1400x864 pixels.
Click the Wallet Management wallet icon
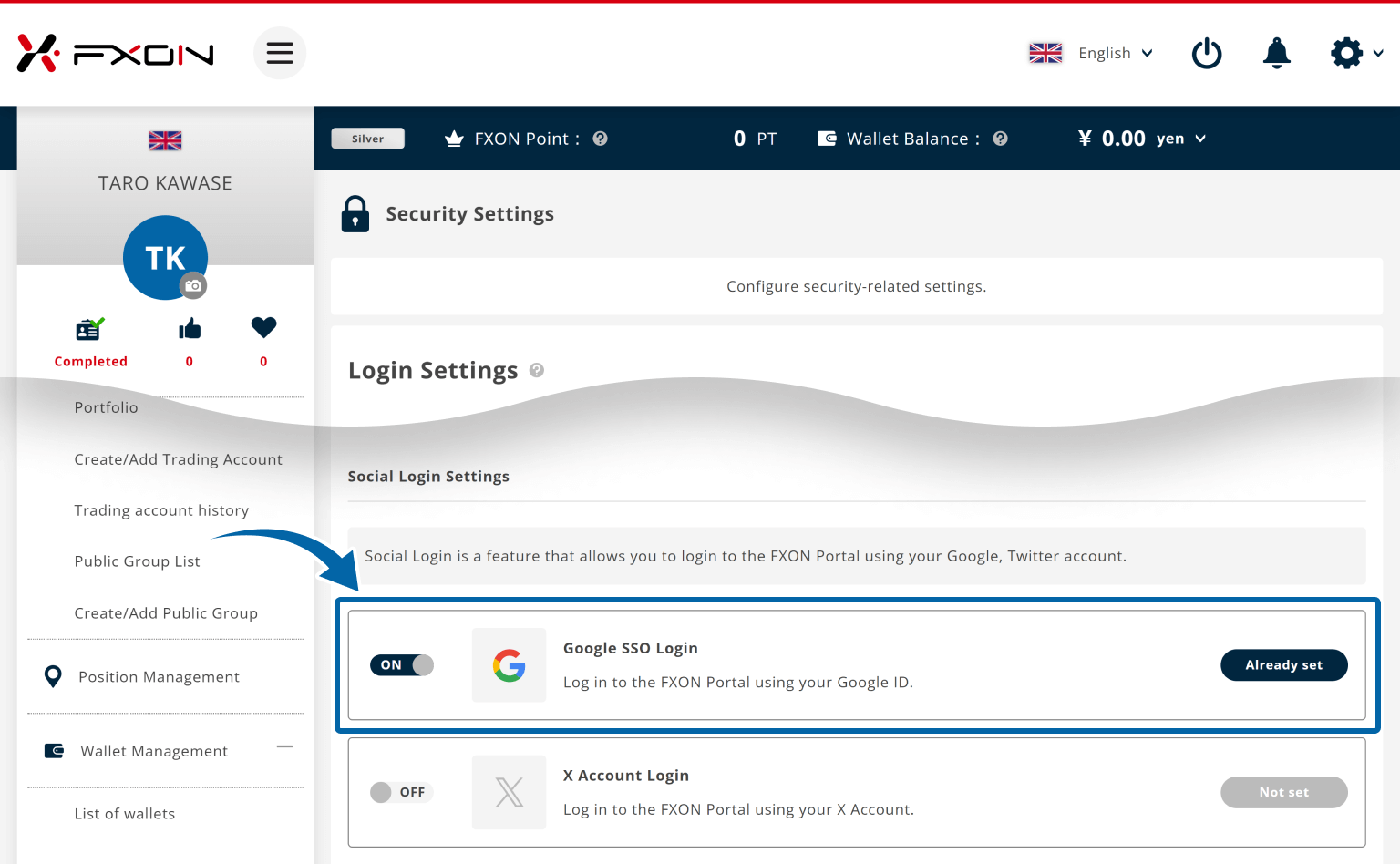(54, 751)
